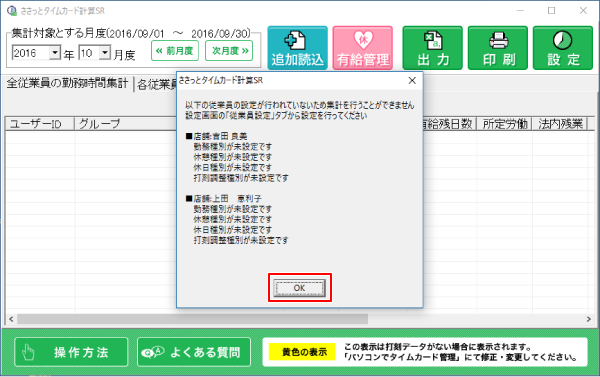Close the ささっとタイムカード計算SR dialog
This screenshot has width=600, height=377.
click(412, 80)
